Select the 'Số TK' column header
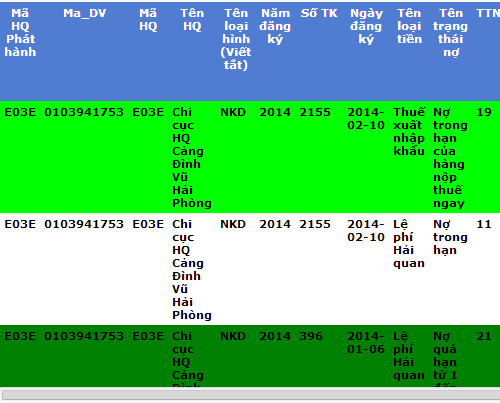This screenshot has width=500, height=403. click(x=319, y=13)
